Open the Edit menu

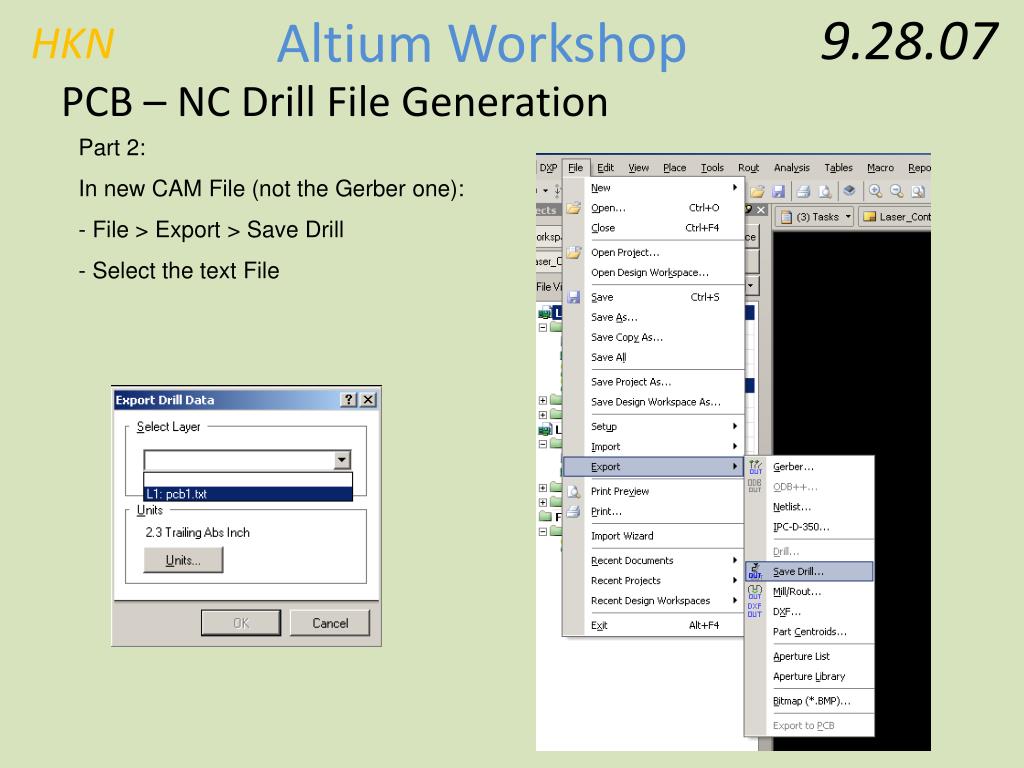pos(605,168)
